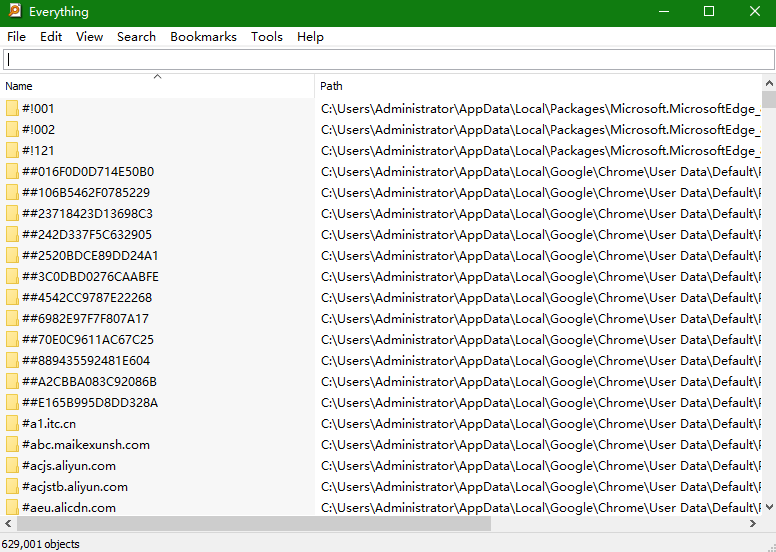Select the ##016F0D0D714E50B0 name text
The width and height of the screenshot is (776, 552).
[88, 172]
